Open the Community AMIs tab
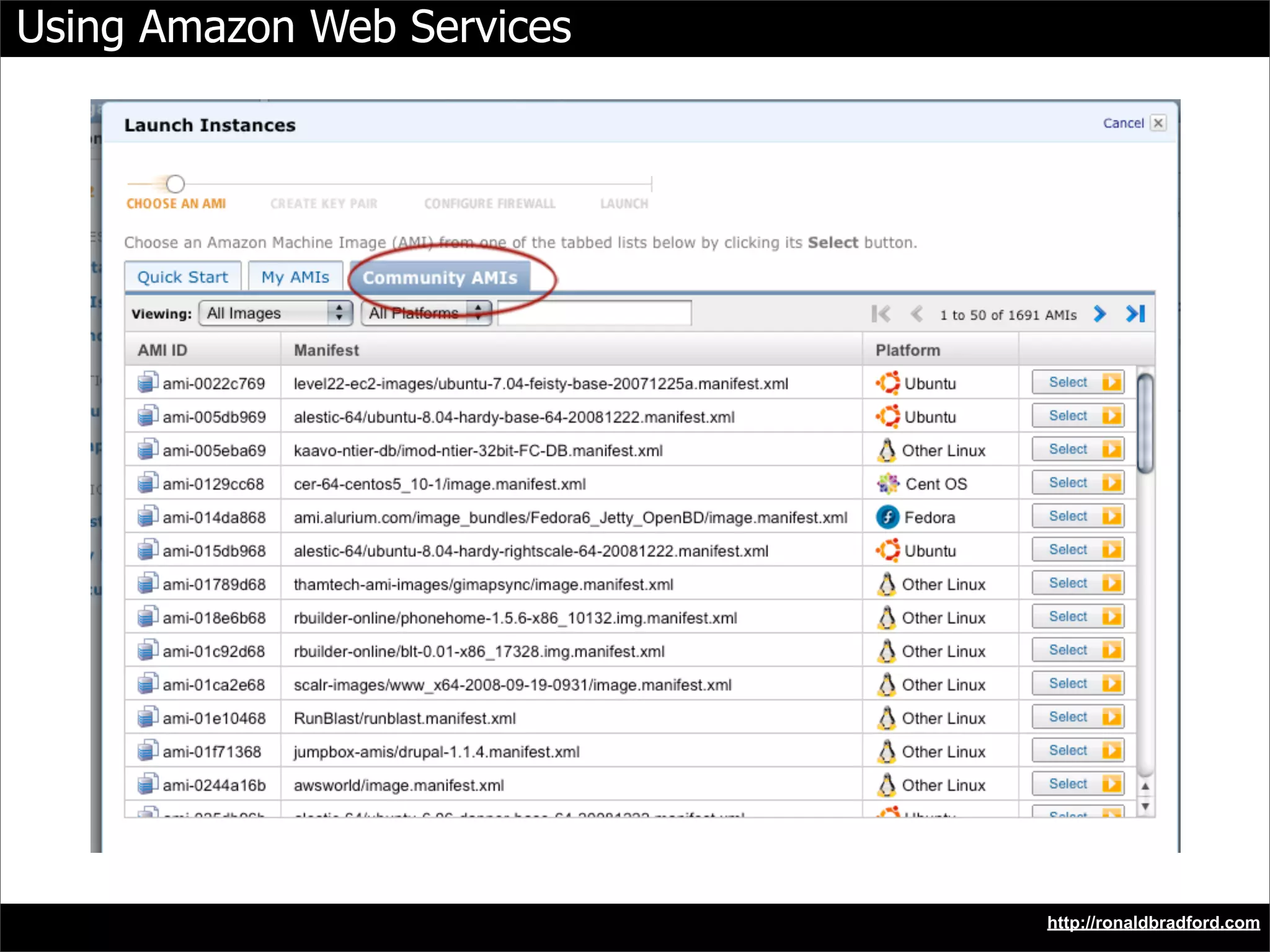This screenshot has width=1270, height=952. coord(440,277)
